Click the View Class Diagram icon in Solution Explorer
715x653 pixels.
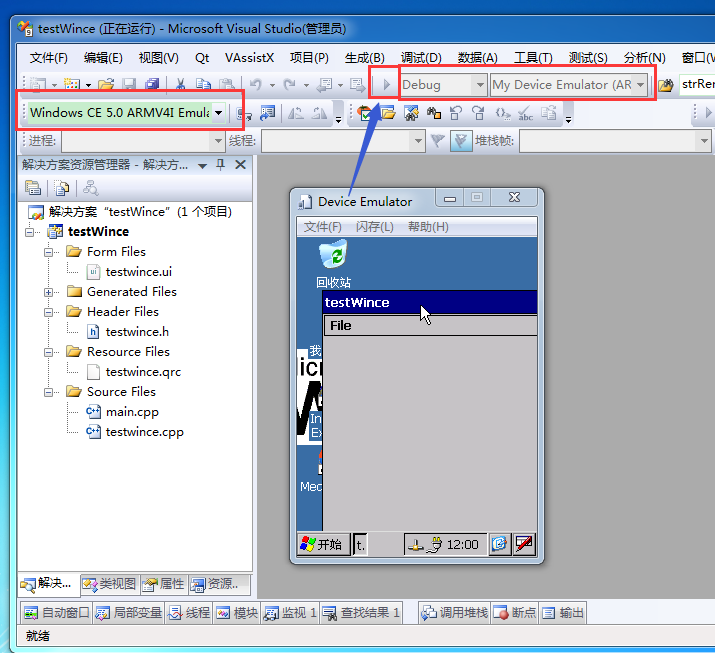pyautogui.click(x=91, y=188)
